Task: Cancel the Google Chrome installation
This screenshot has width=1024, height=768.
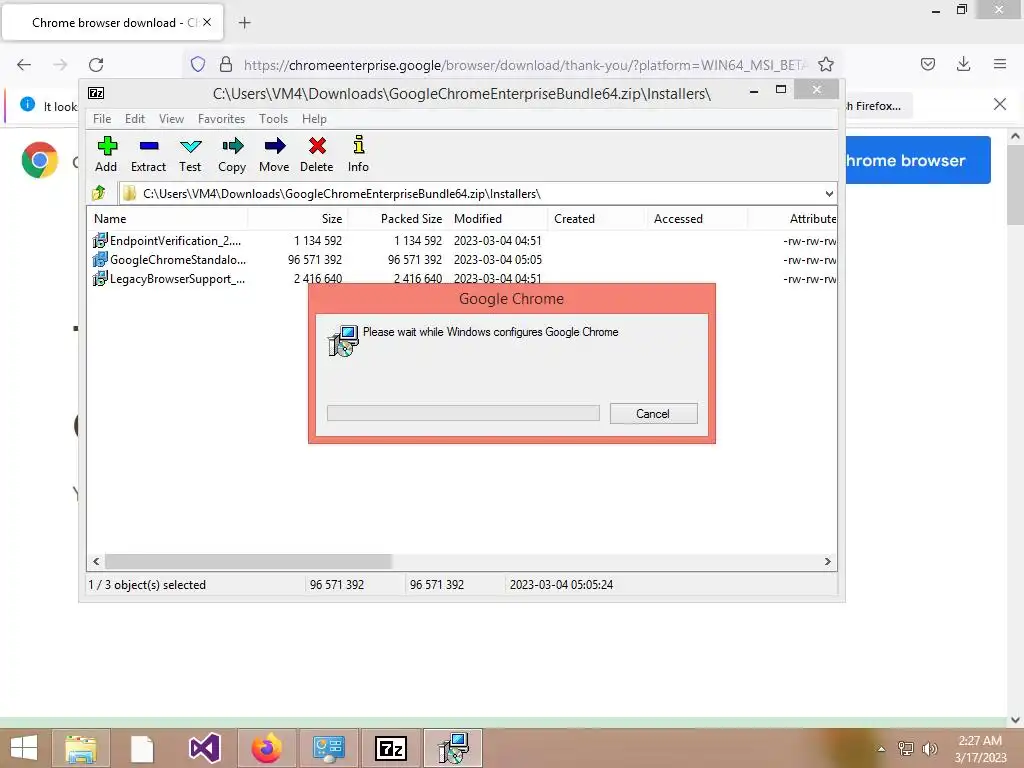Action: click(x=653, y=413)
